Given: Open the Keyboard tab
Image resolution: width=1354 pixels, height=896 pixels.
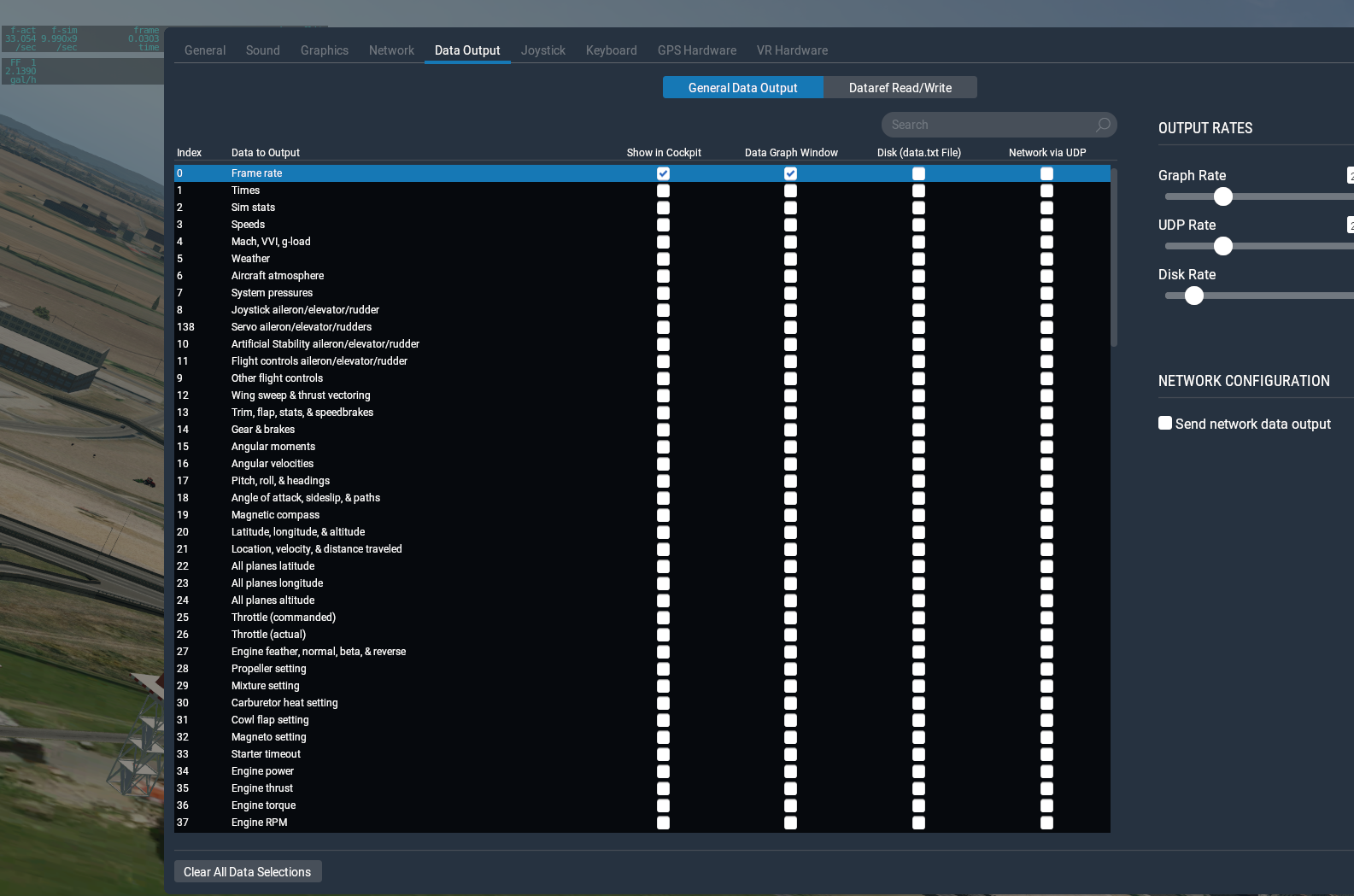Looking at the screenshot, I should (x=612, y=50).
